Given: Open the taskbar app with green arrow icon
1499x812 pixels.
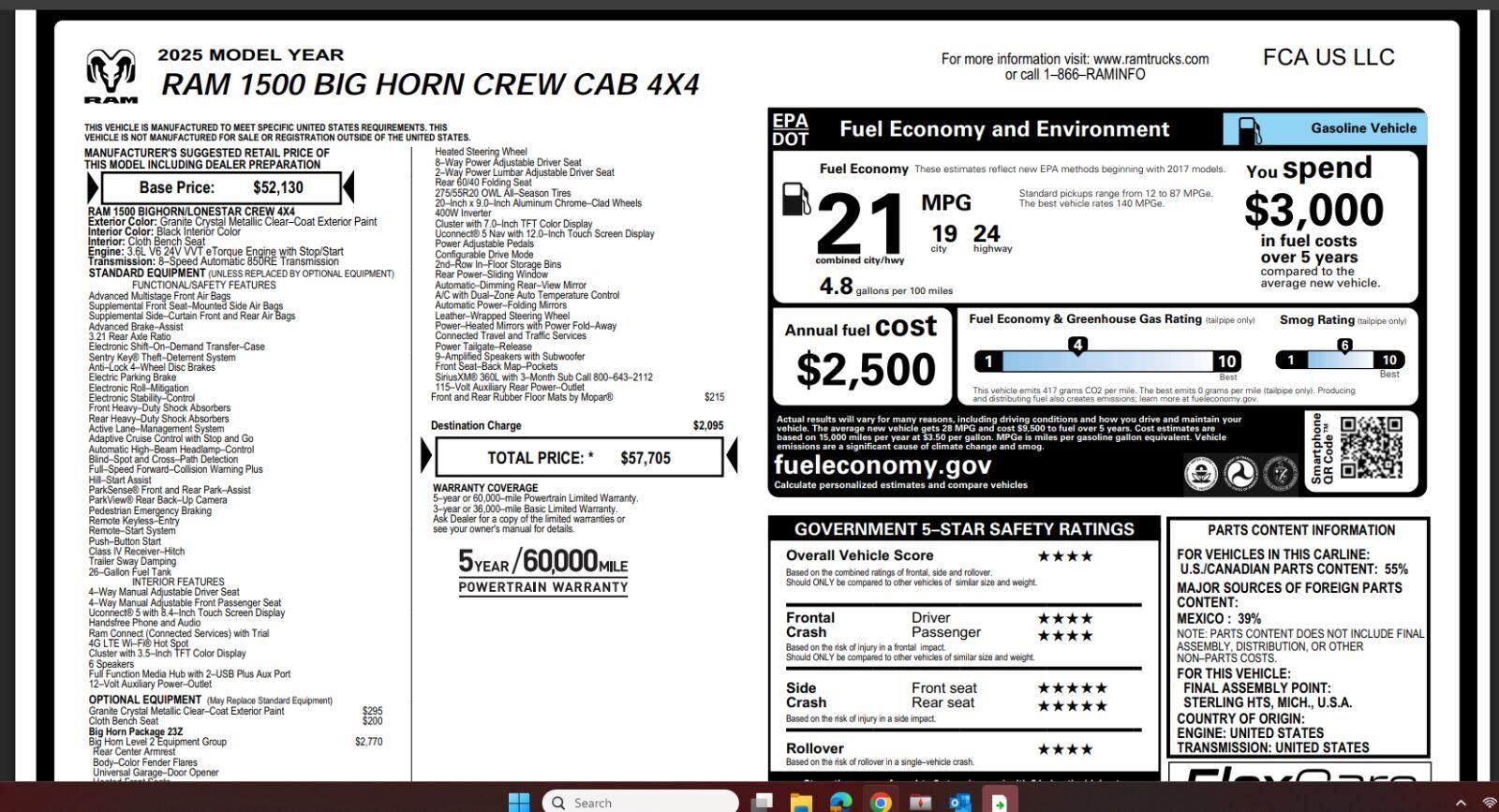Looking at the screenshot, I should point(999,802).
